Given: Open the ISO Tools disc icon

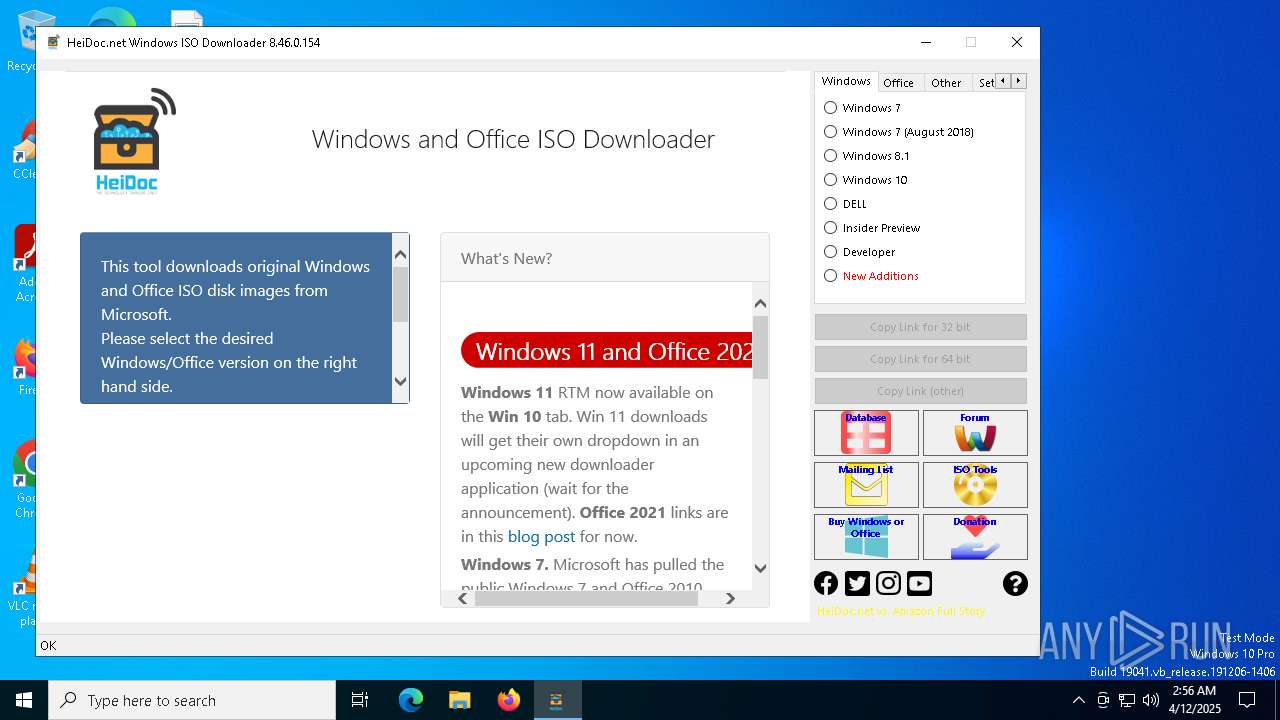Looking at the screenshot, I should [x=975, y=485].
